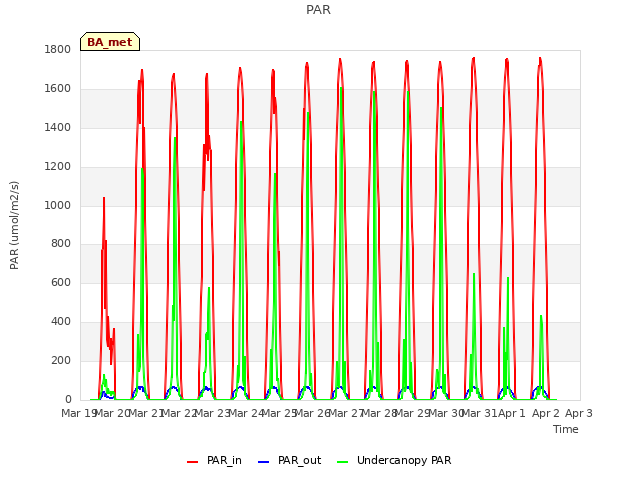Click the Mar 19 x-axis label

(79, 413)
